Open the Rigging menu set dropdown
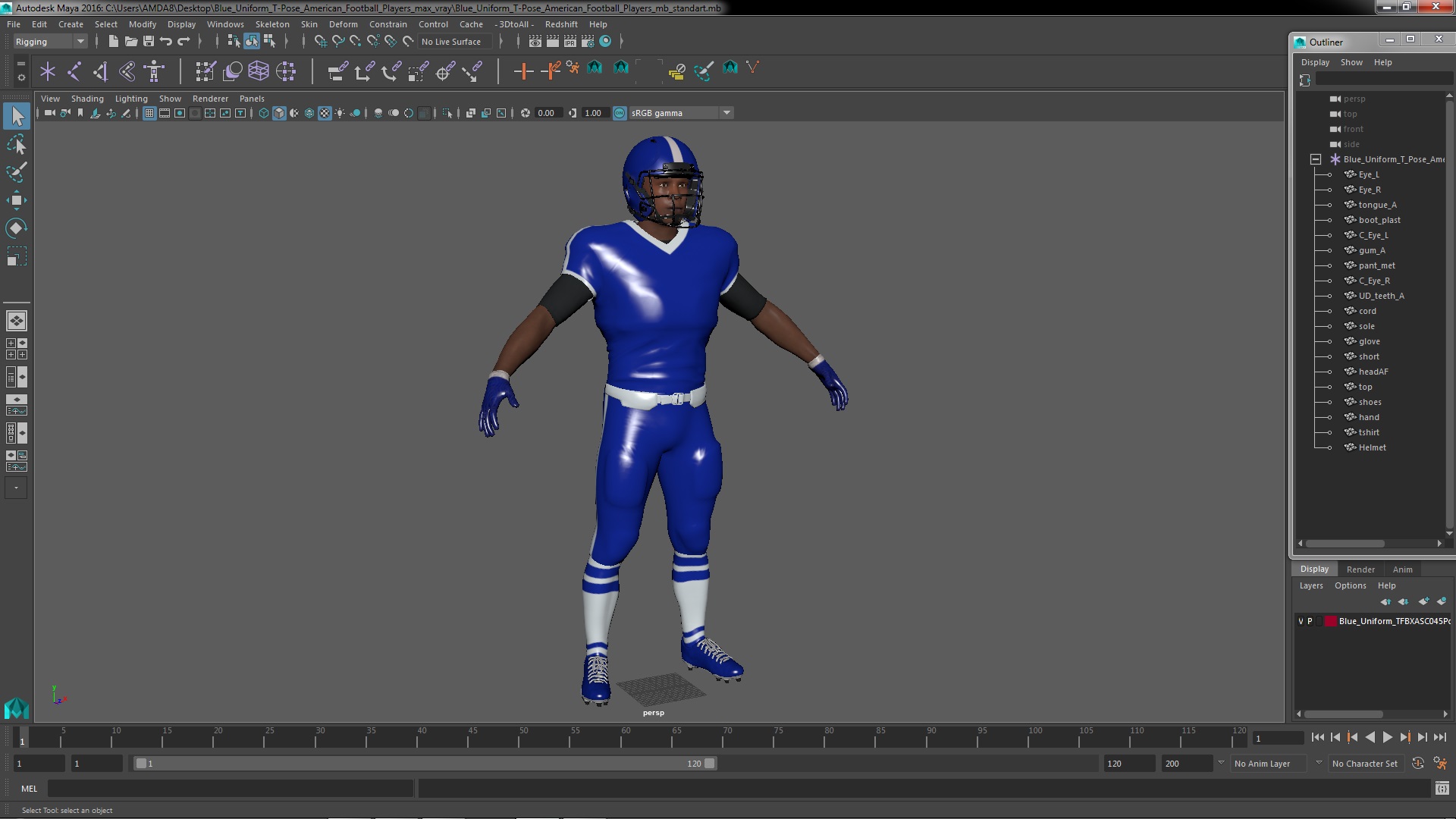 [50, 42]
